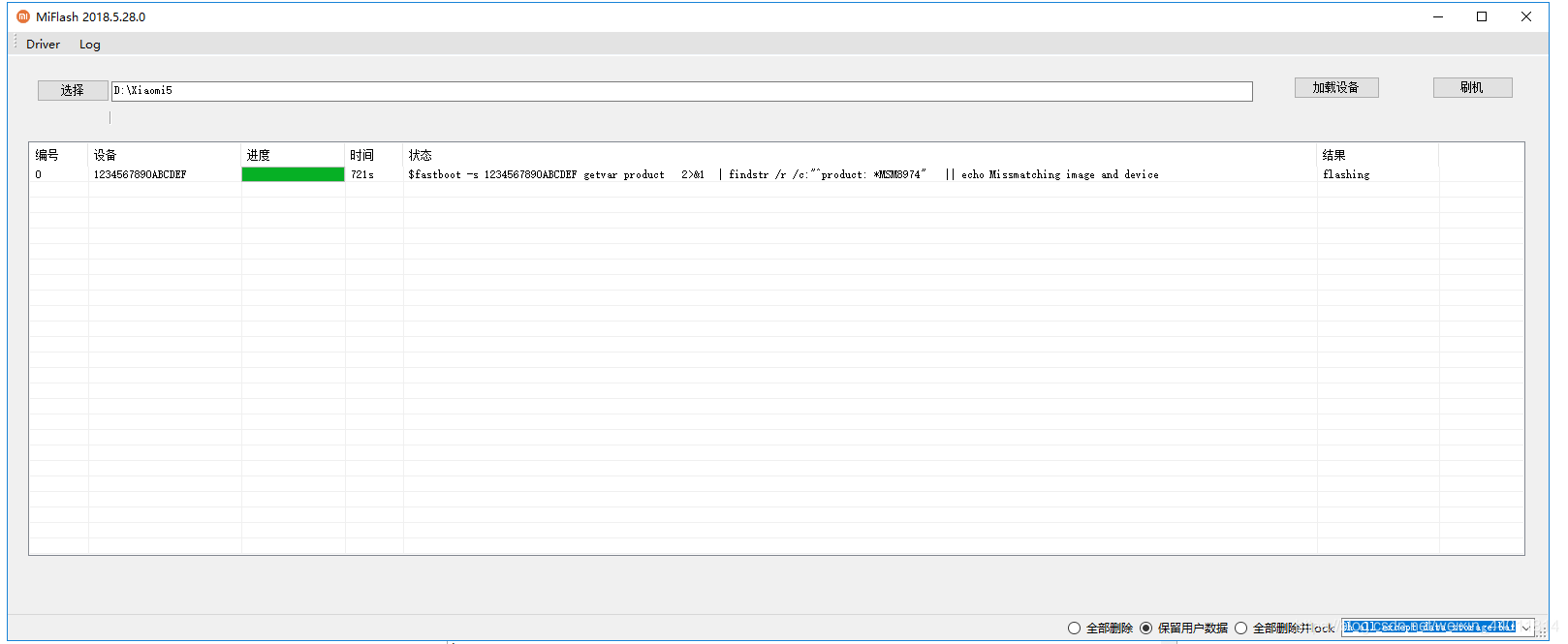Click the 设备 column header
Image resolution: width=1568 pixels, height=644 pixels.
click(165, 155)
